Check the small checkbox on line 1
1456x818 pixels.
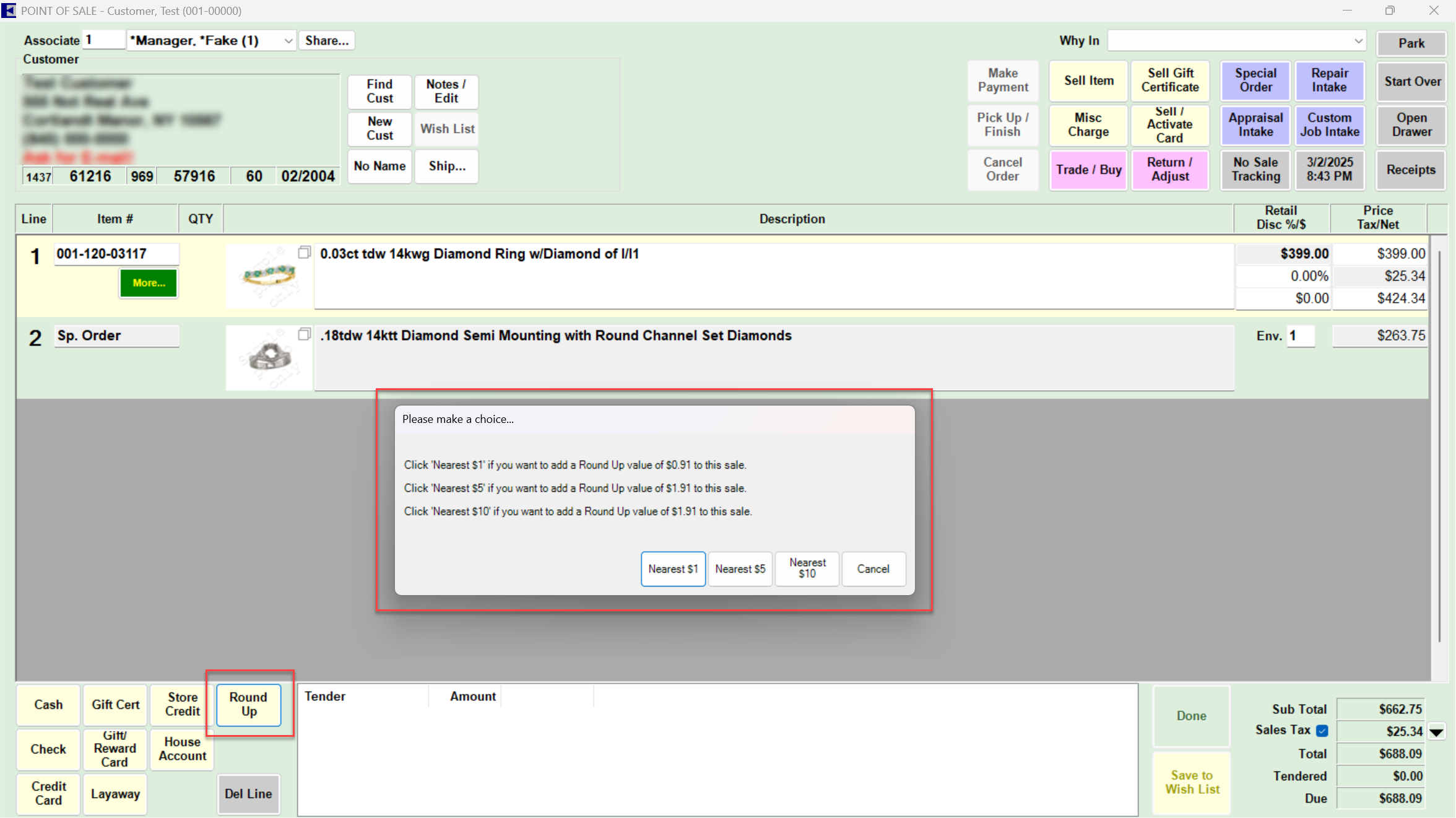(x=304, y=253)
